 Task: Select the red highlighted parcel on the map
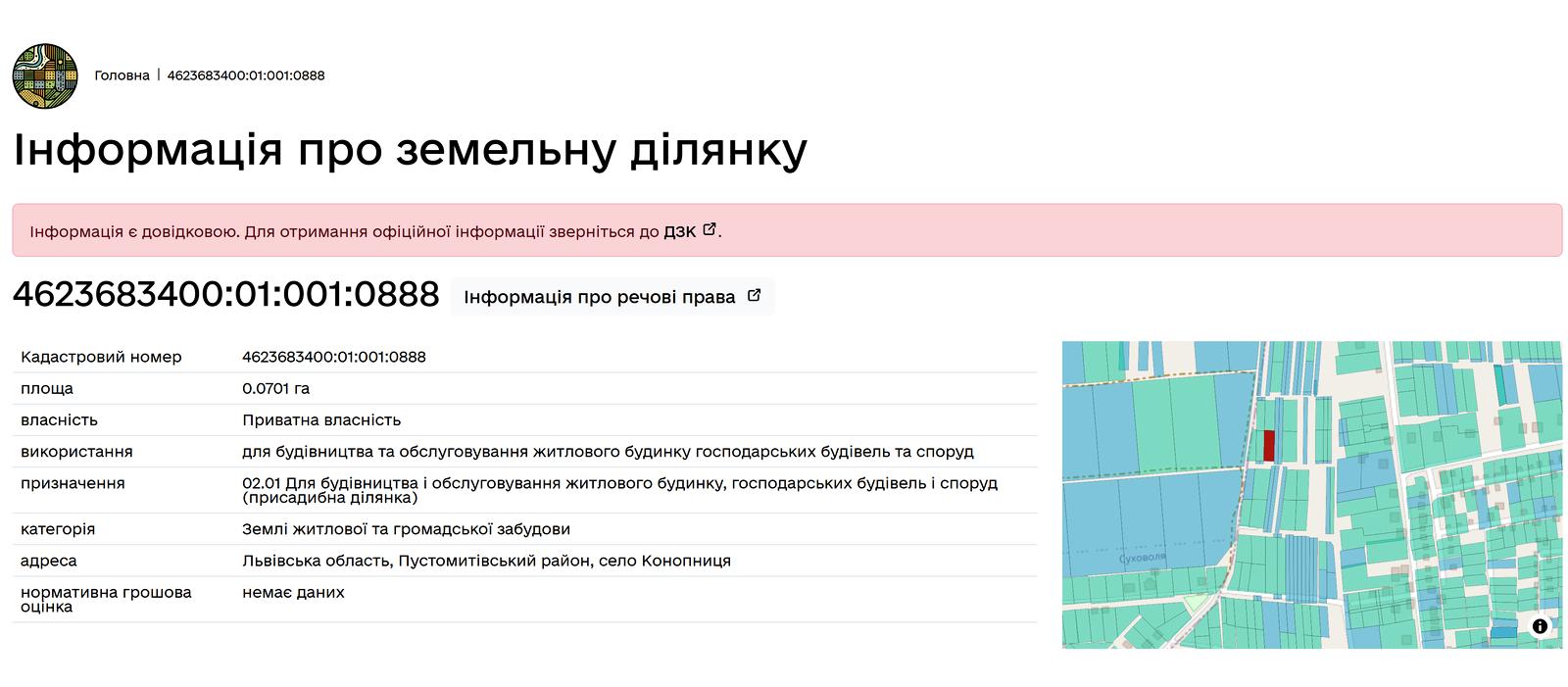pyautogui.click(x=1268, y=445)
